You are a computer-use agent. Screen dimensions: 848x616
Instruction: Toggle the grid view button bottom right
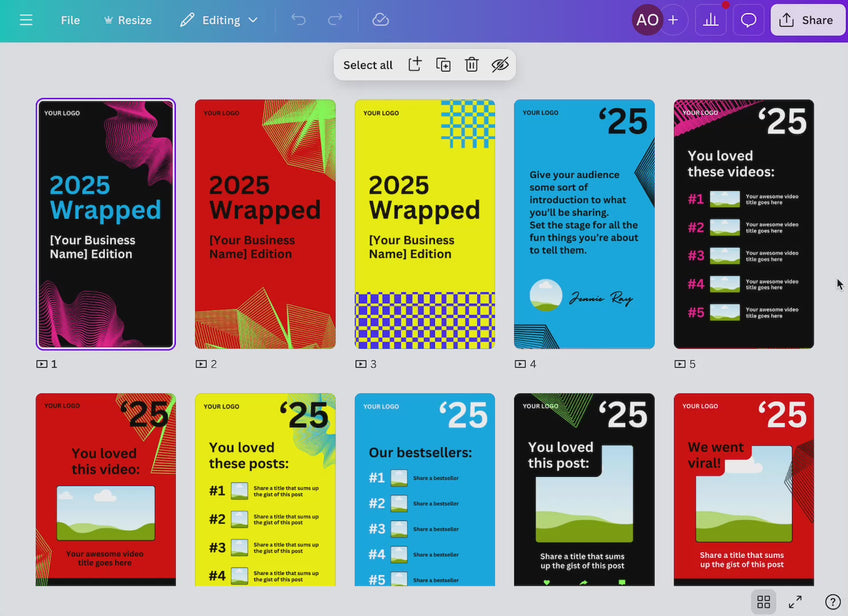tap(763, 601)
